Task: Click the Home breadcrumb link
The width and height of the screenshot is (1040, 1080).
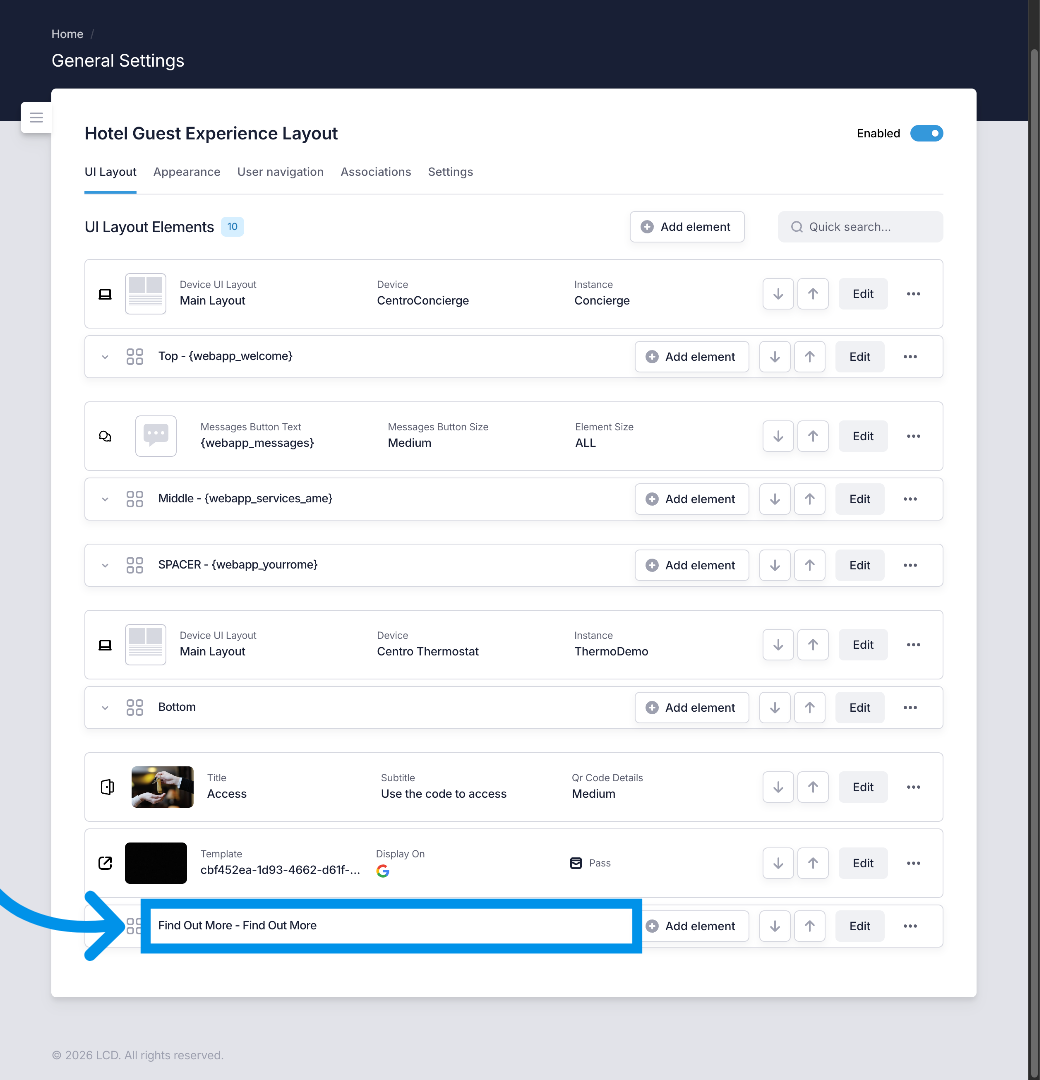Action: click(x=67, y=34)
